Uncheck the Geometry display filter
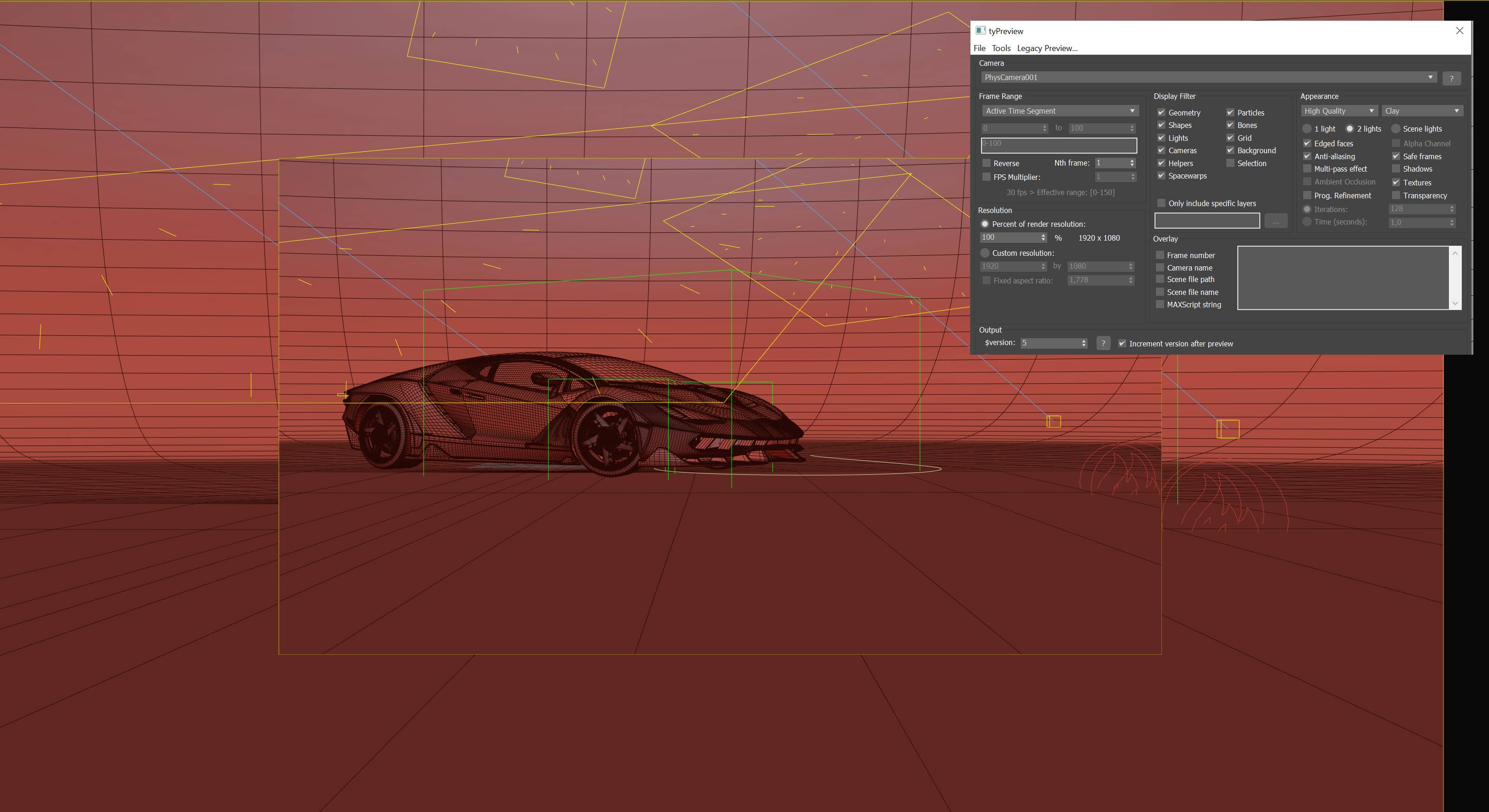The height and width of the screenshot is (812, 1489). pos(1160,112)
